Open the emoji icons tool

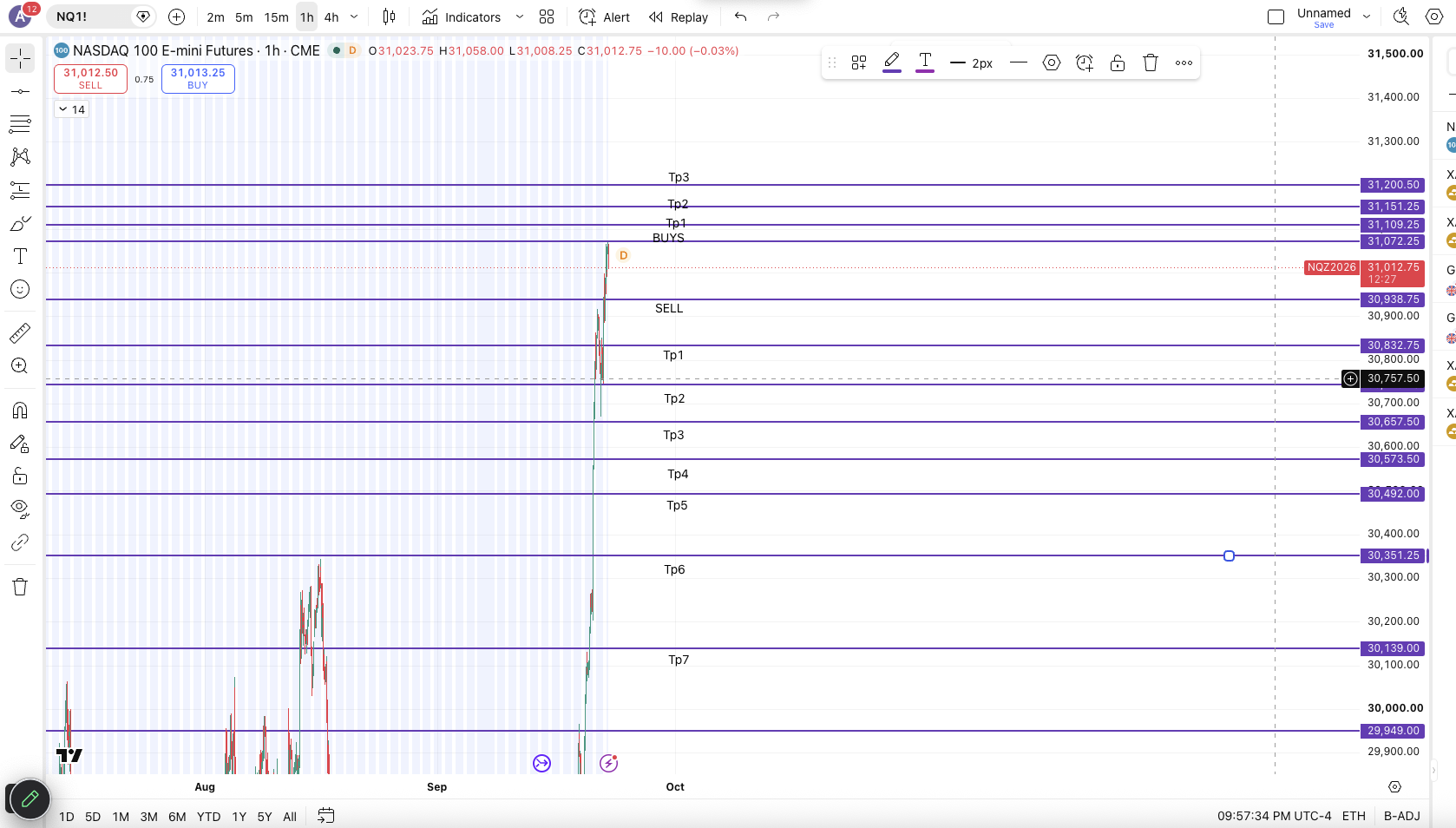tap(20, 289)
